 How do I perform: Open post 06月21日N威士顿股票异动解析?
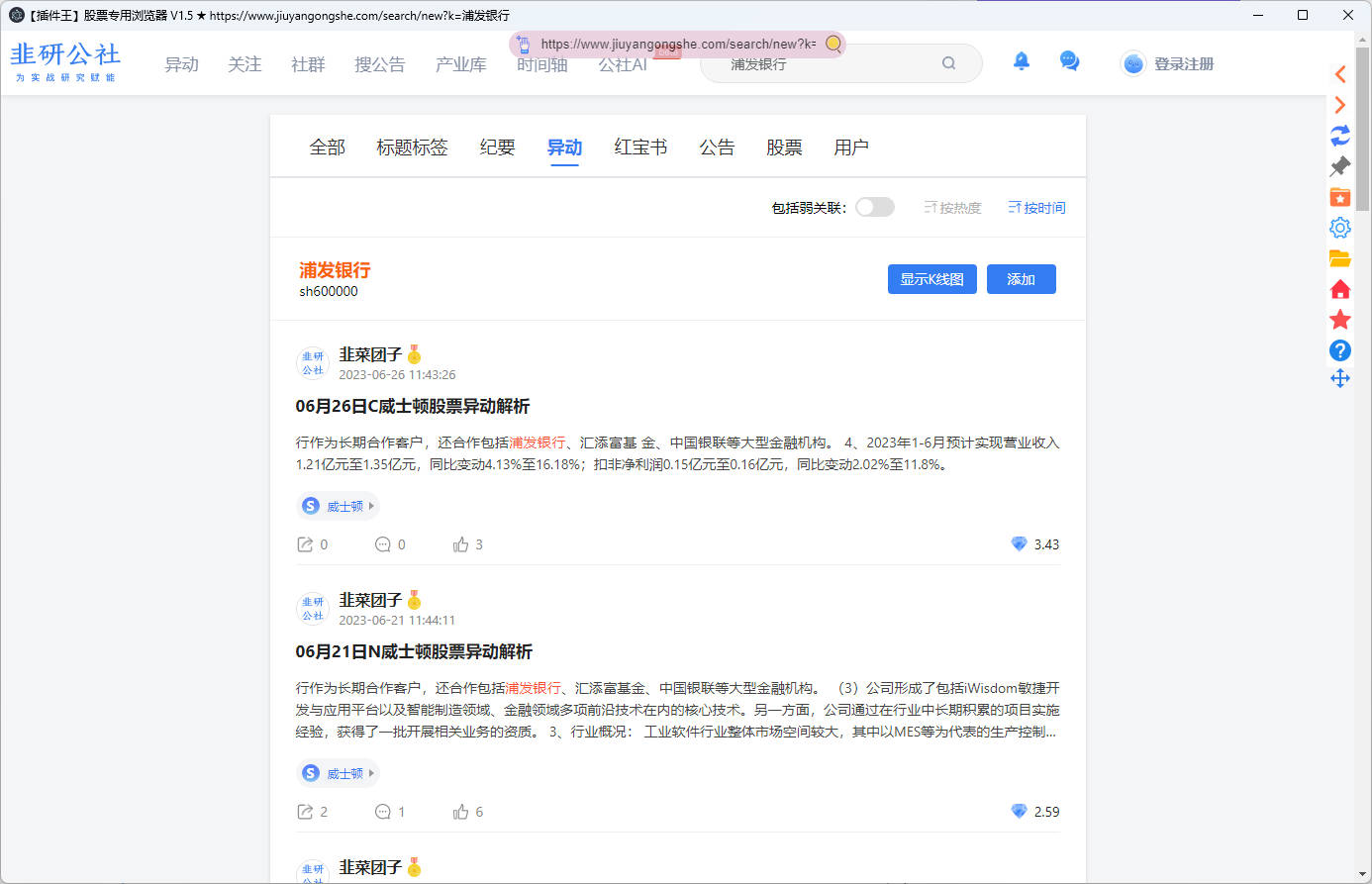[414, 652]
